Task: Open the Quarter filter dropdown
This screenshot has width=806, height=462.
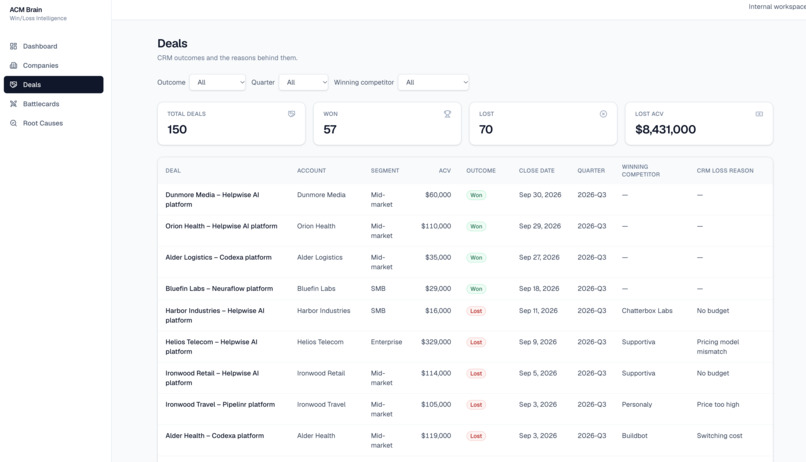Action: (303, 82)
